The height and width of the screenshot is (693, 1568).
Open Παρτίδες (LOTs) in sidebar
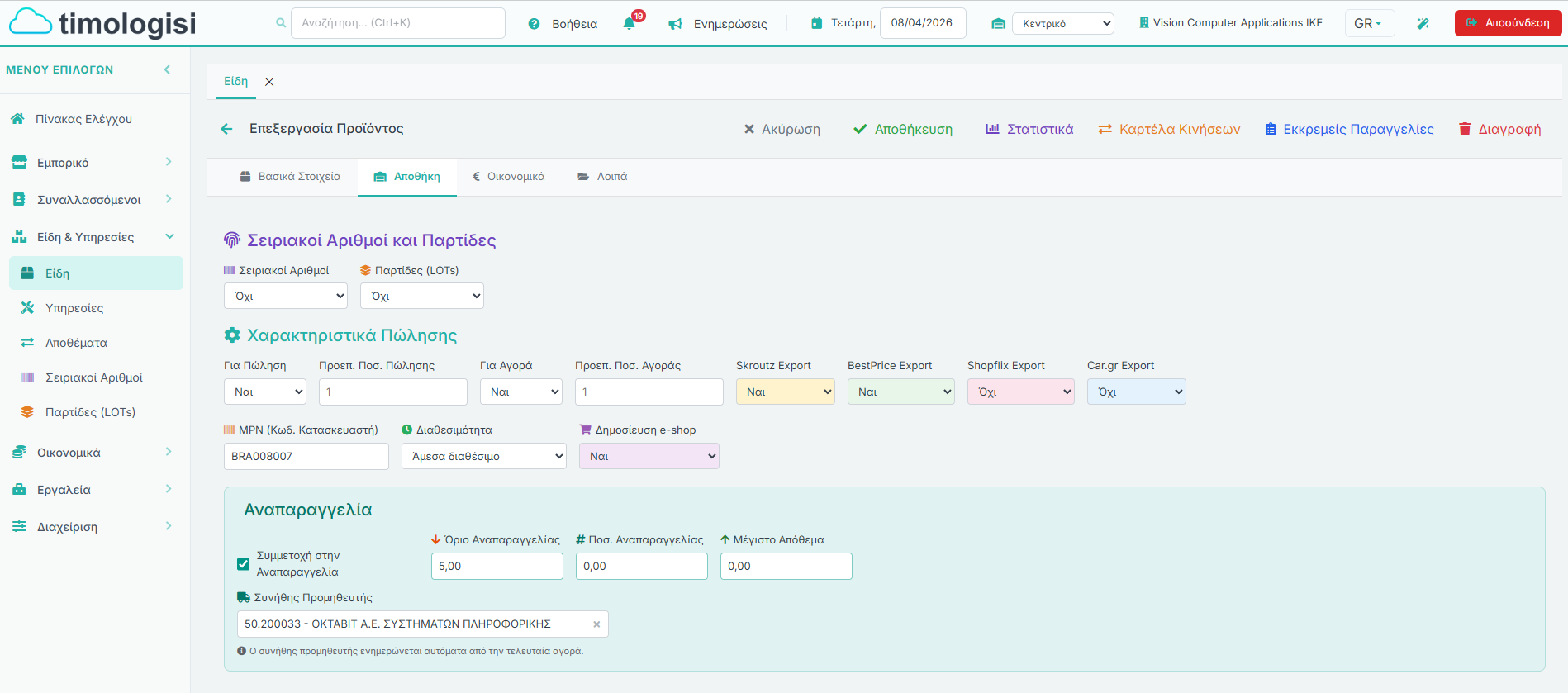click(x=96, y=412)
